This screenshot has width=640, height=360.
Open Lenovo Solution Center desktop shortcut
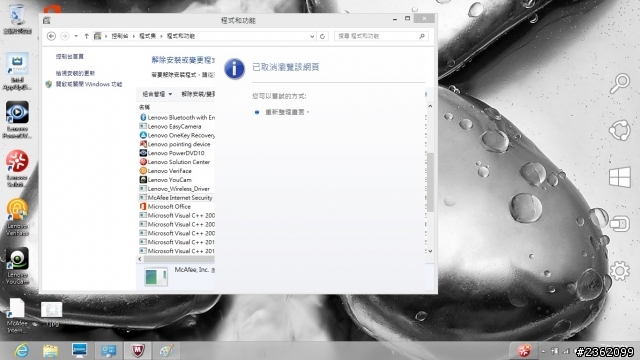[17, 169]
